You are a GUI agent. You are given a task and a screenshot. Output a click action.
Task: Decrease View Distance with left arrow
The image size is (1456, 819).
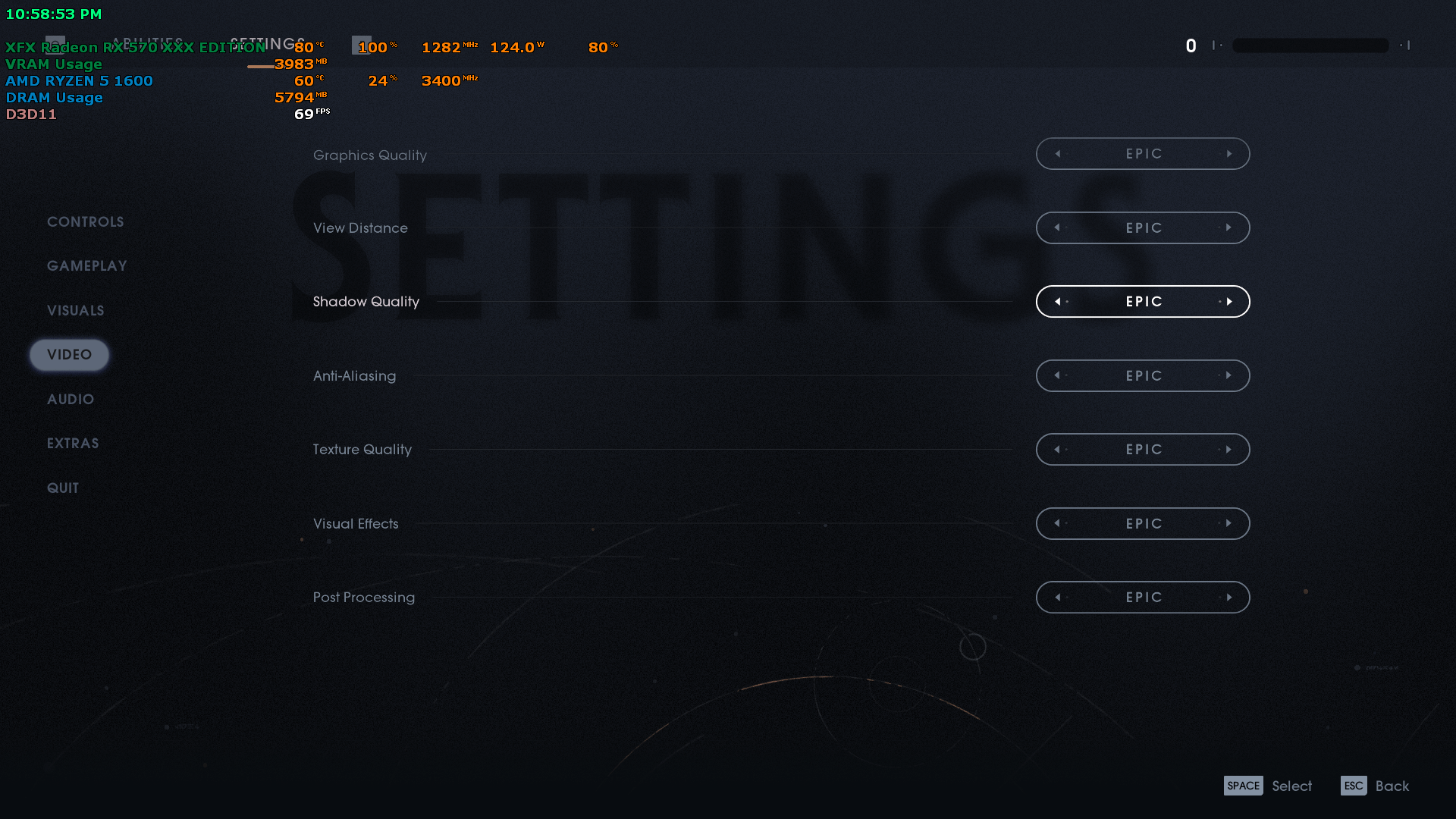[1058, 227]
